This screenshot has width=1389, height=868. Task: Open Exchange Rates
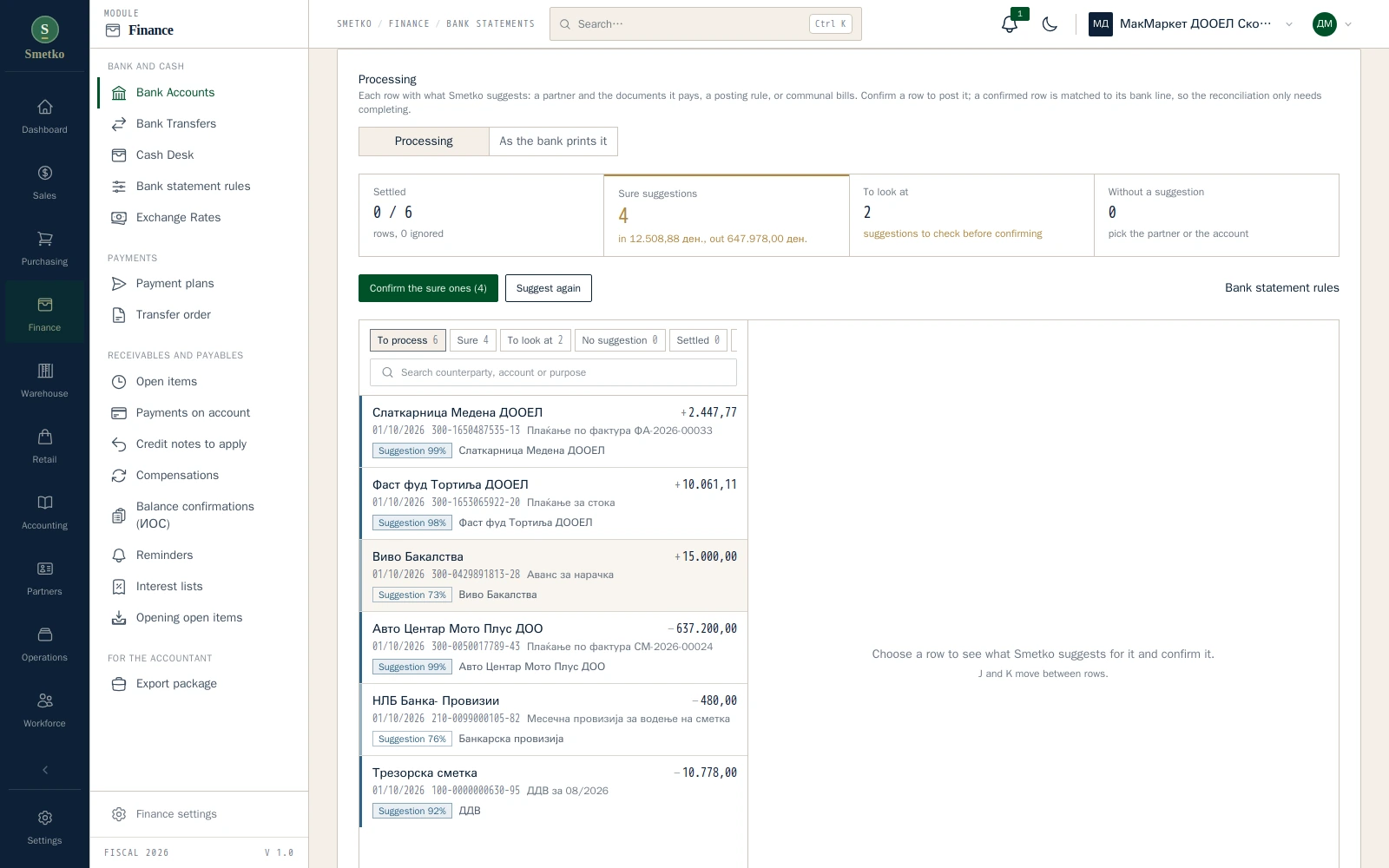pos(178,218)
